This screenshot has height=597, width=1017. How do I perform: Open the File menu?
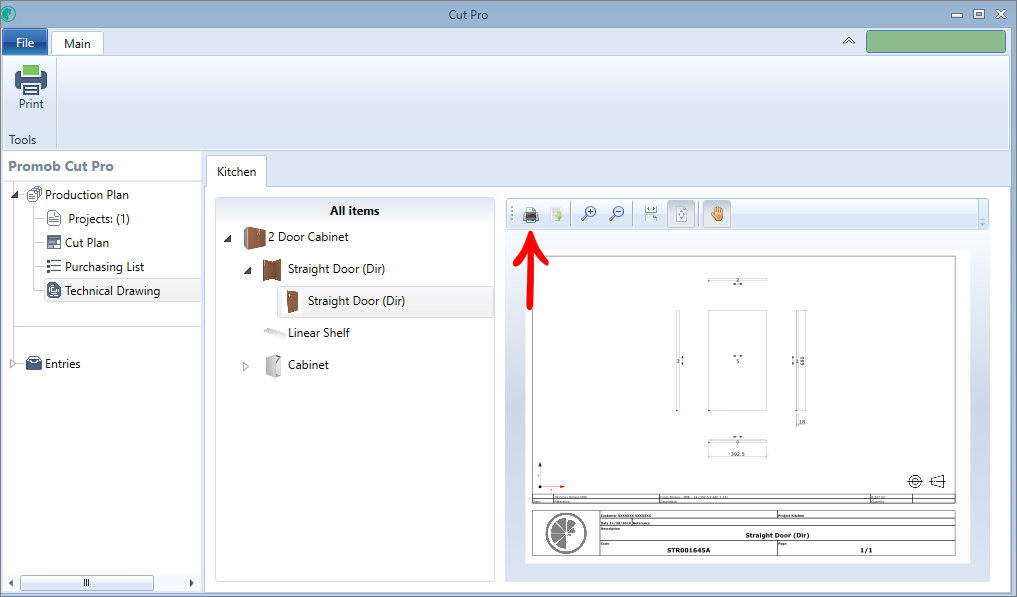(x=25, y=42)
